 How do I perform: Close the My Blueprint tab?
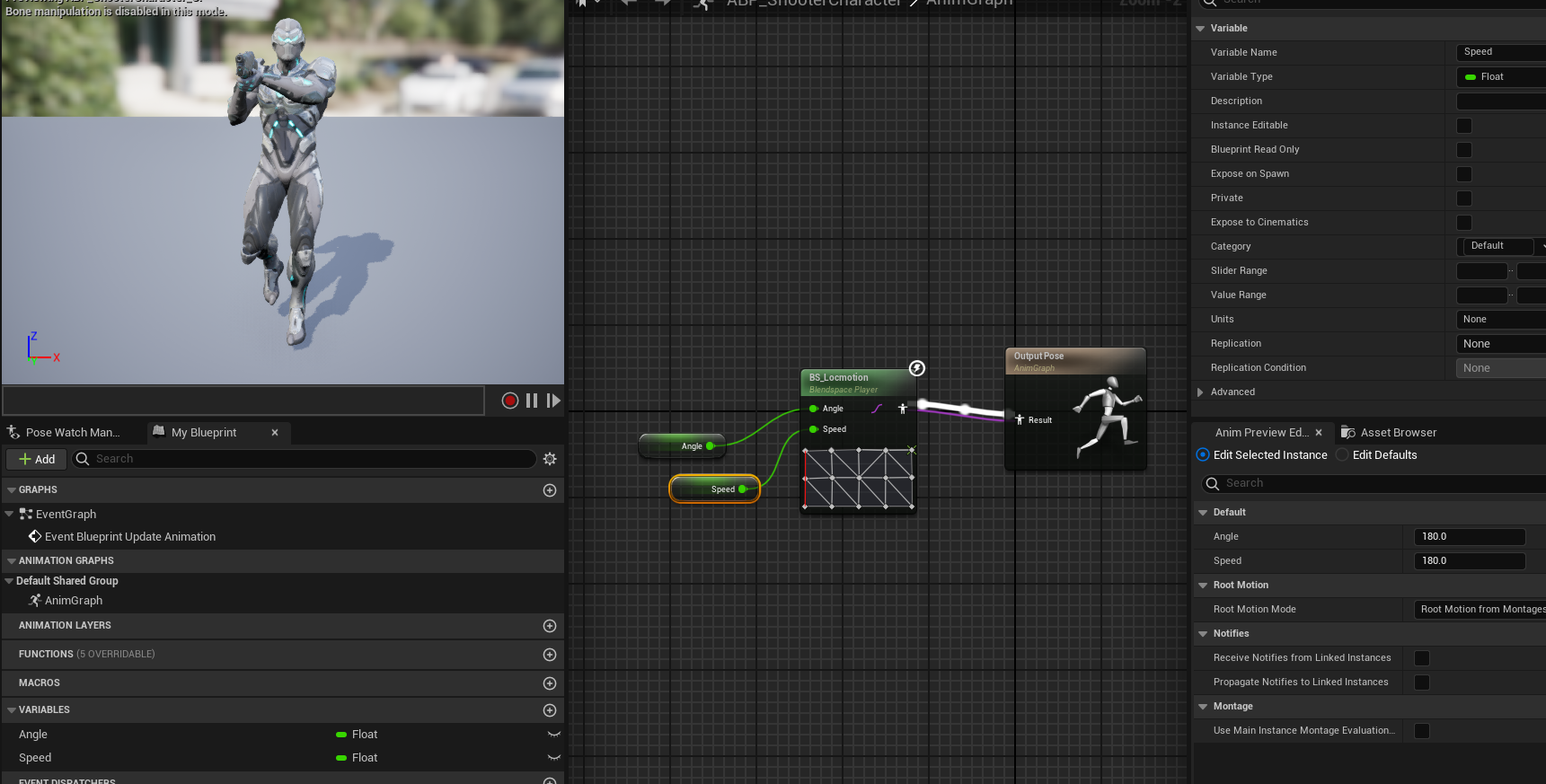click(x=275, y=433)
